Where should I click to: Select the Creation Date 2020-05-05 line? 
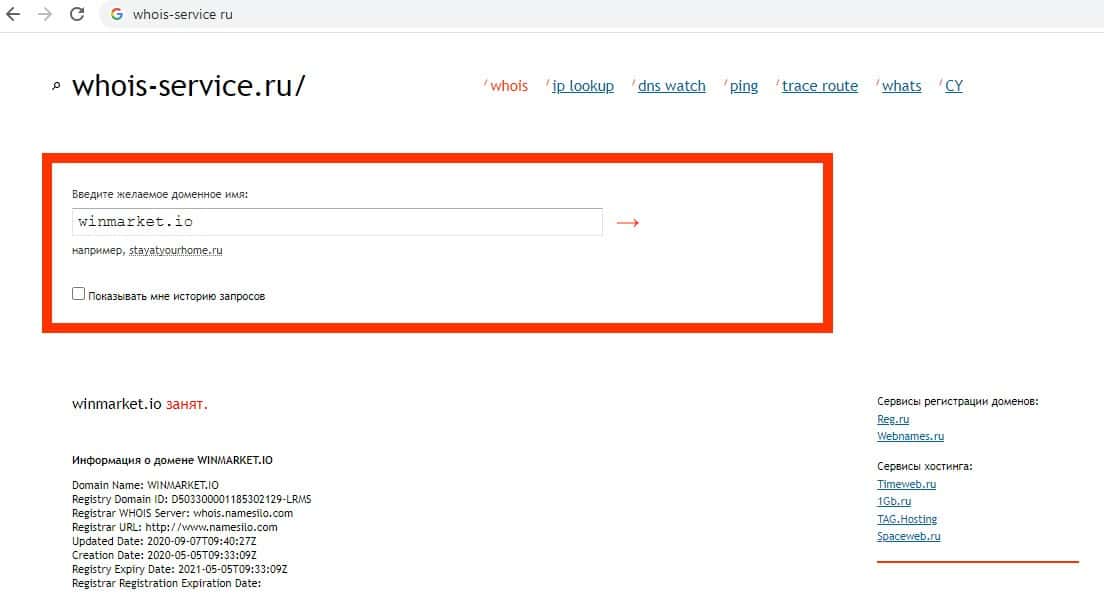(x=164, y=556)
